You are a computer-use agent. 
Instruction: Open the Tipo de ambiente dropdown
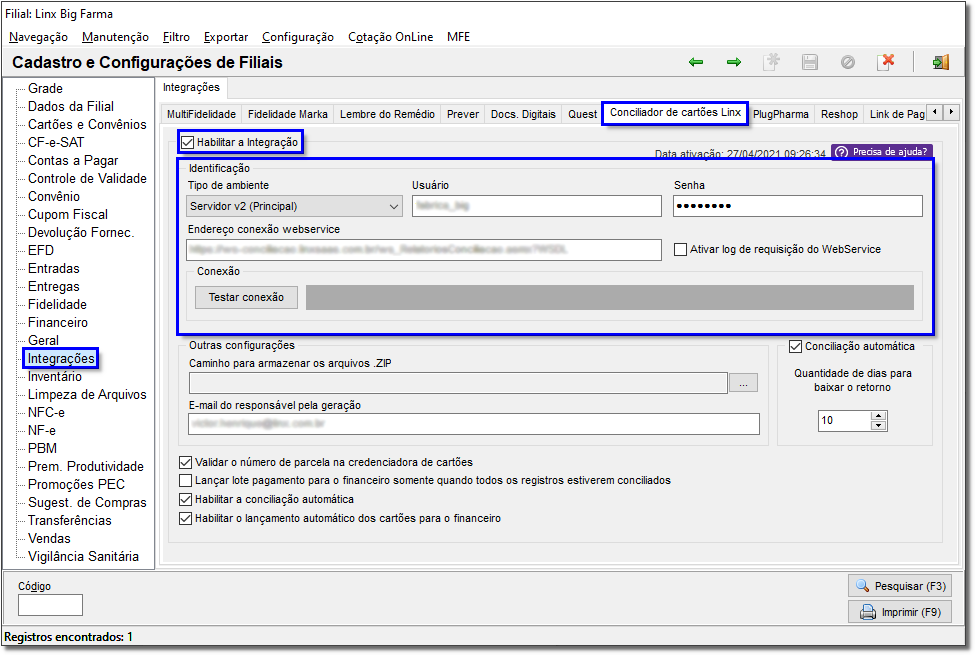(x=294, y=207)
